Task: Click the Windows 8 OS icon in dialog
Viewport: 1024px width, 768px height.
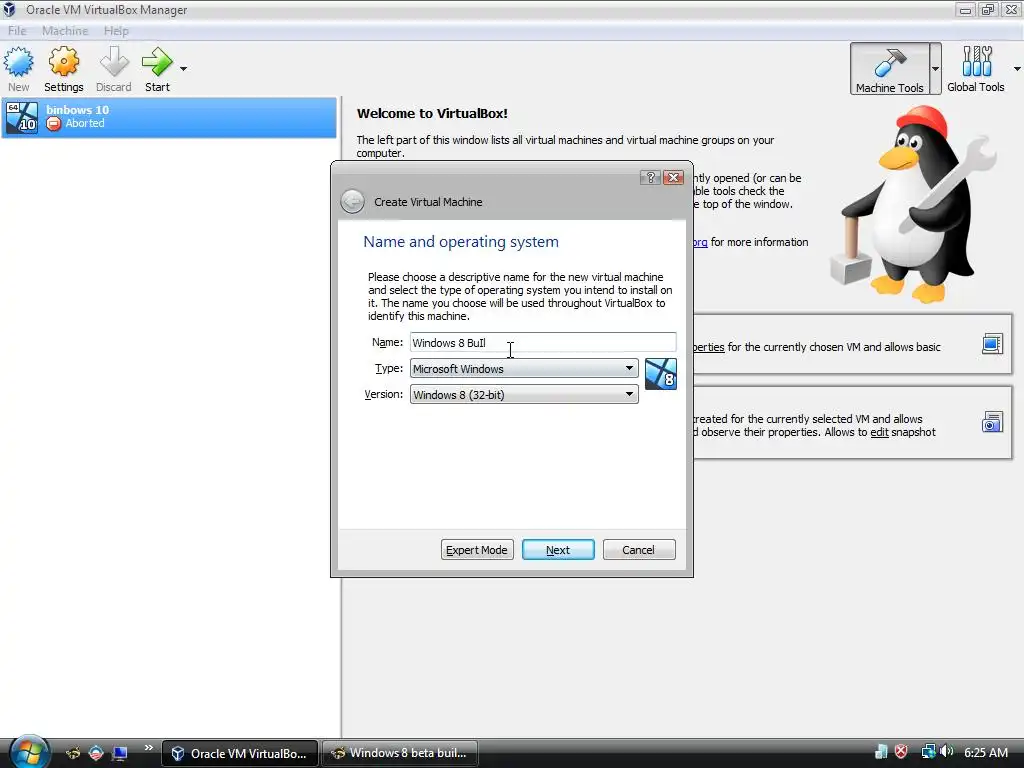Action: (x=660, y=374)
